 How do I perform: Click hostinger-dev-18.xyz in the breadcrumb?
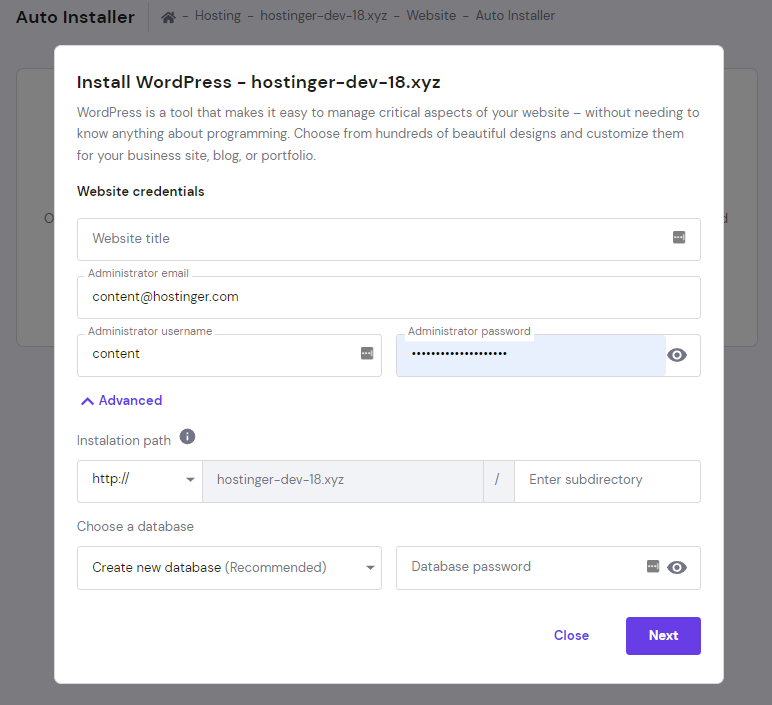pos(324,16)
